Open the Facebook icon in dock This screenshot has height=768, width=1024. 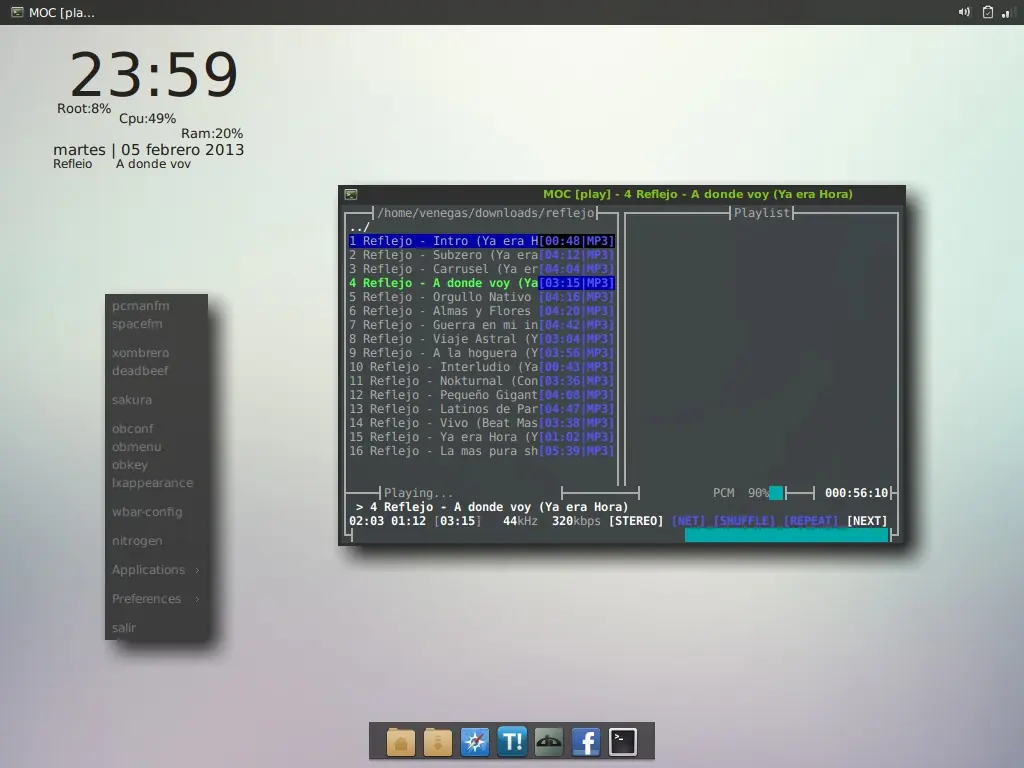[x=586, y=742]
